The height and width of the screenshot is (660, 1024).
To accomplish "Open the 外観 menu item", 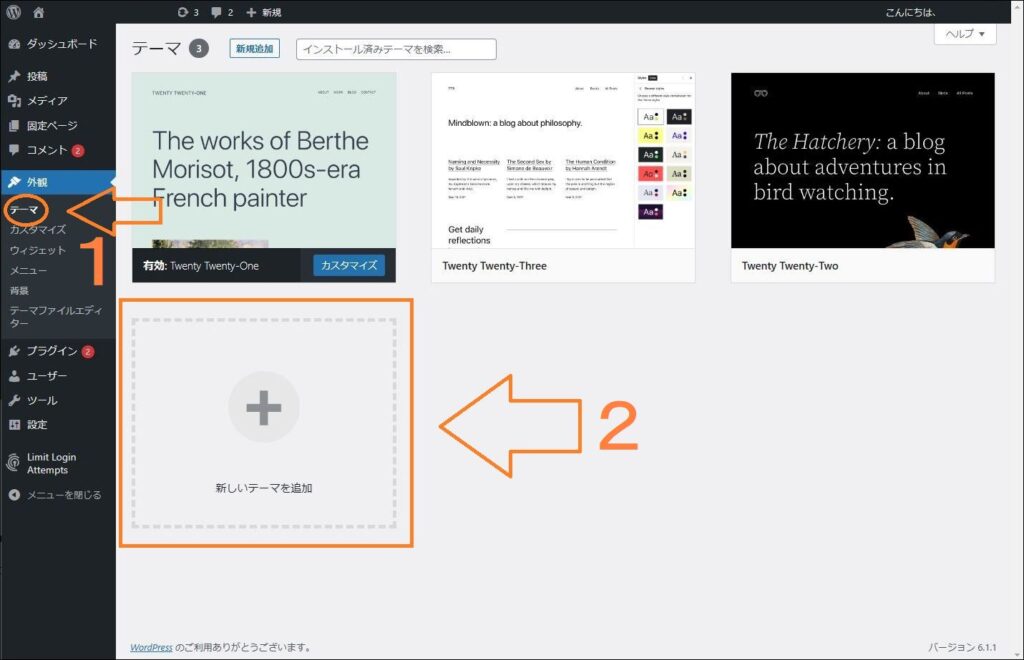I will tap(37, 182).
